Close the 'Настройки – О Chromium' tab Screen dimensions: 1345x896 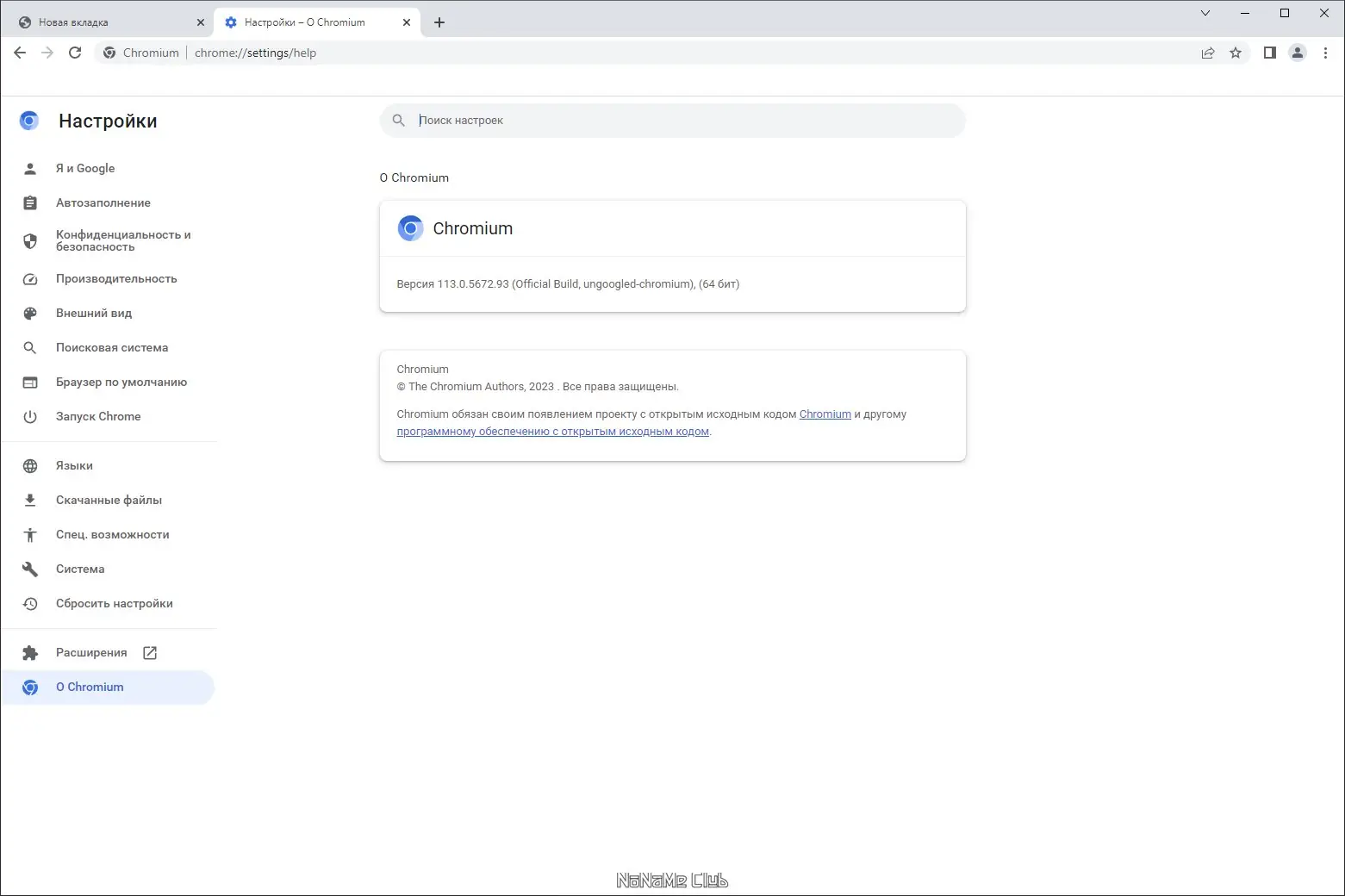click(407, 22)
